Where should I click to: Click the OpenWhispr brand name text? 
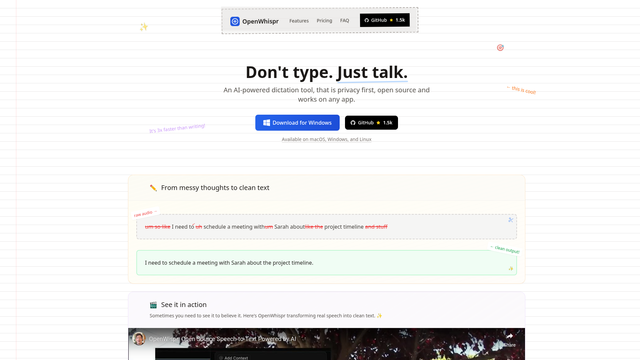click(260, 21)
